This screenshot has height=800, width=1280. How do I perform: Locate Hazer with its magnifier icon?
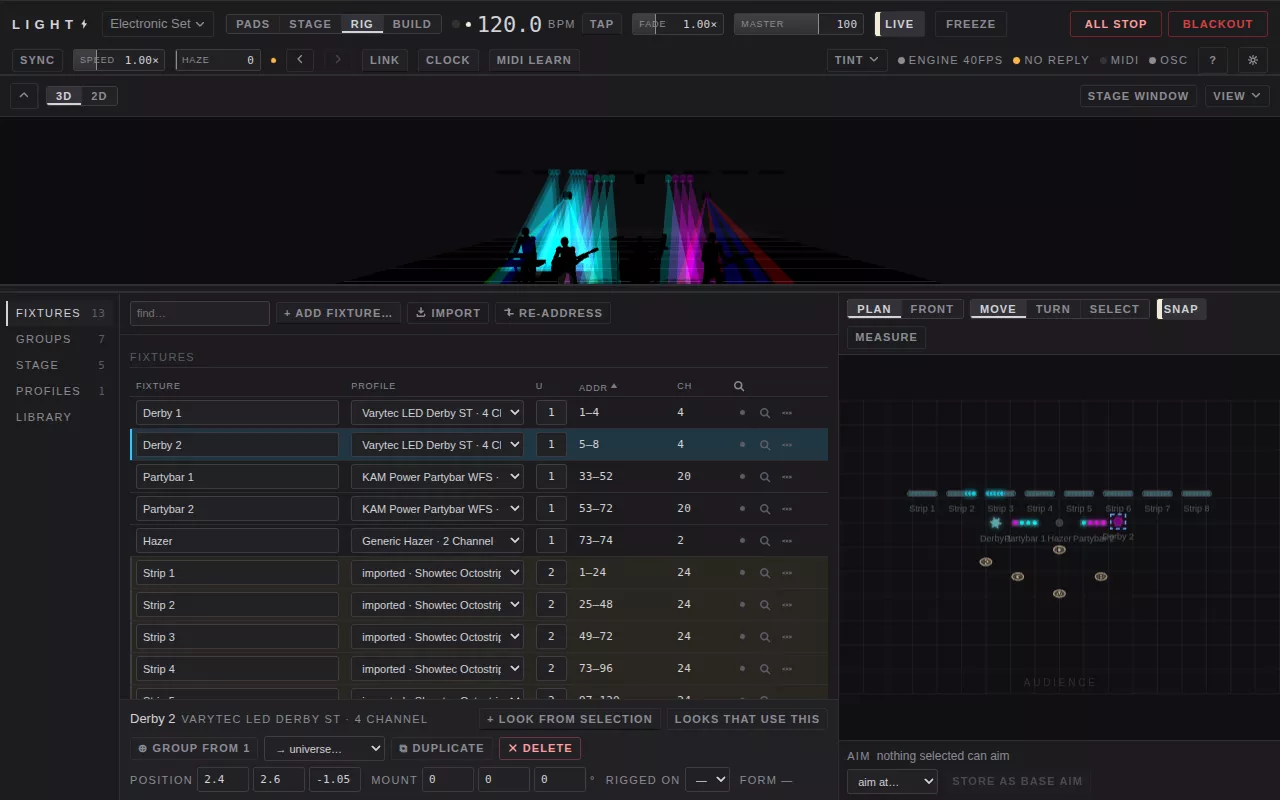pyautogui.click(x=765, y=541)
